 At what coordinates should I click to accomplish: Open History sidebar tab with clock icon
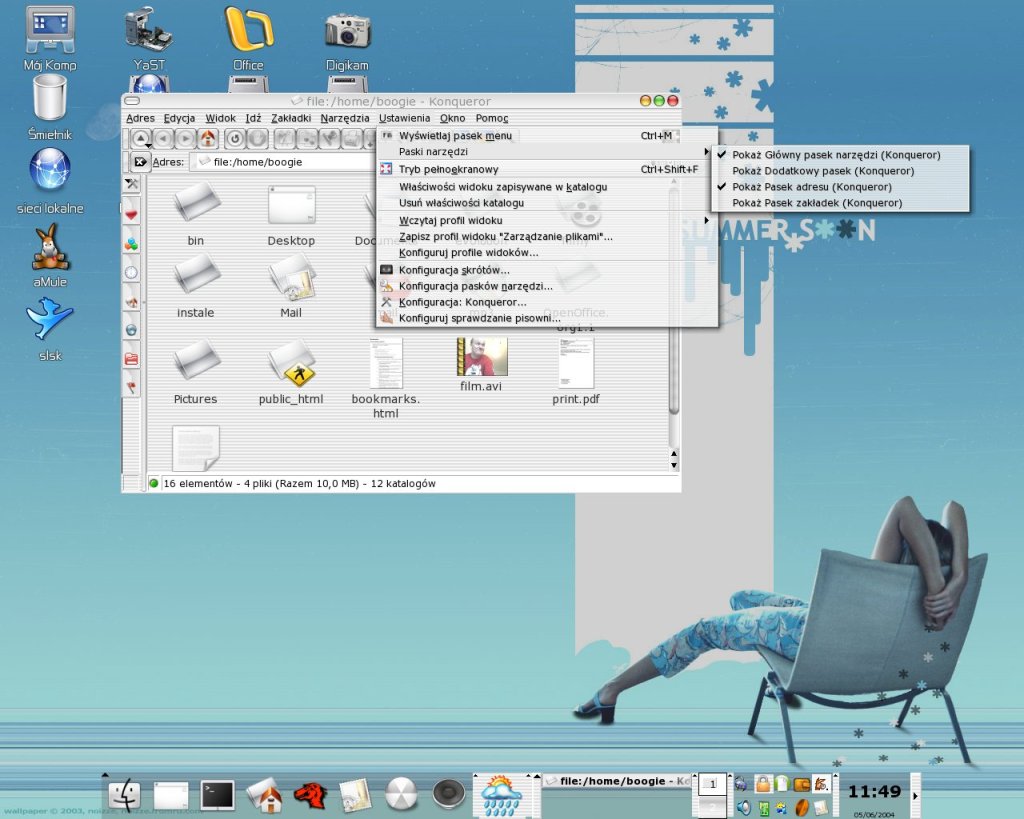[x=132, y=272]
